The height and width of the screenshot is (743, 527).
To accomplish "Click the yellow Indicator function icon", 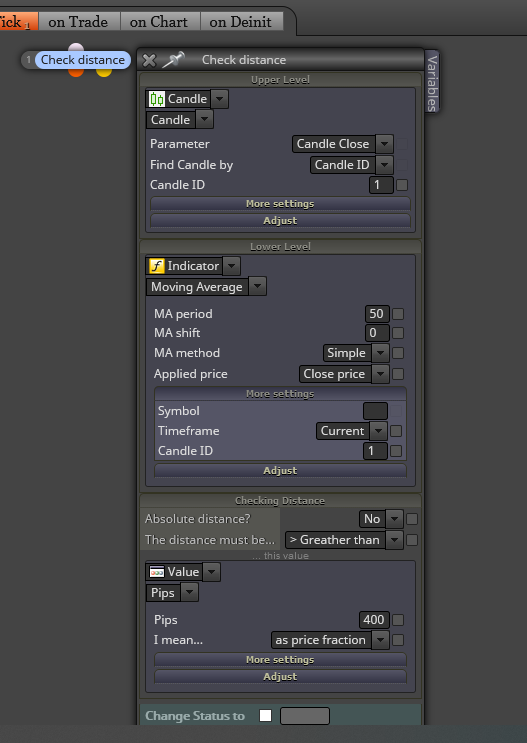I will click(x=156, y=266).
